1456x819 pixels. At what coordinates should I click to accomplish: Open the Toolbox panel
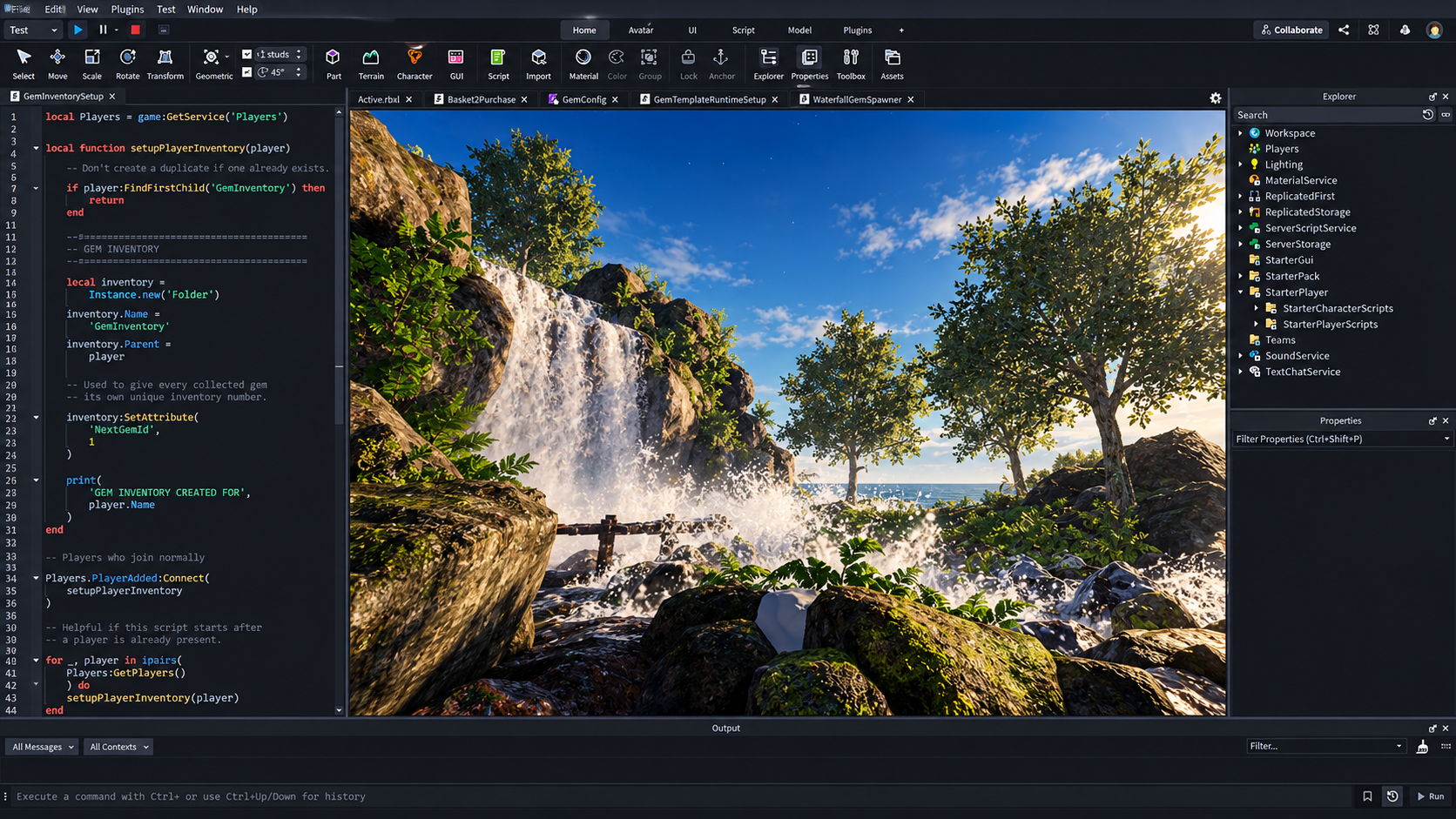click(x=851, y=64)
